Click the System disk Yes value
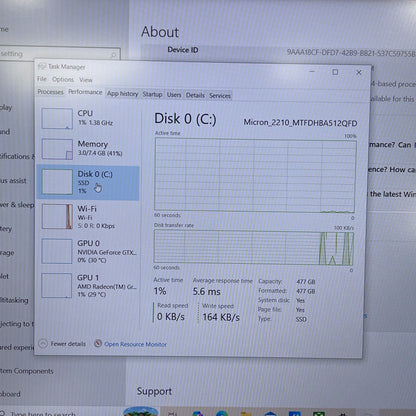Viewport: 416px width, 416px height. click(x=300, y=300)
